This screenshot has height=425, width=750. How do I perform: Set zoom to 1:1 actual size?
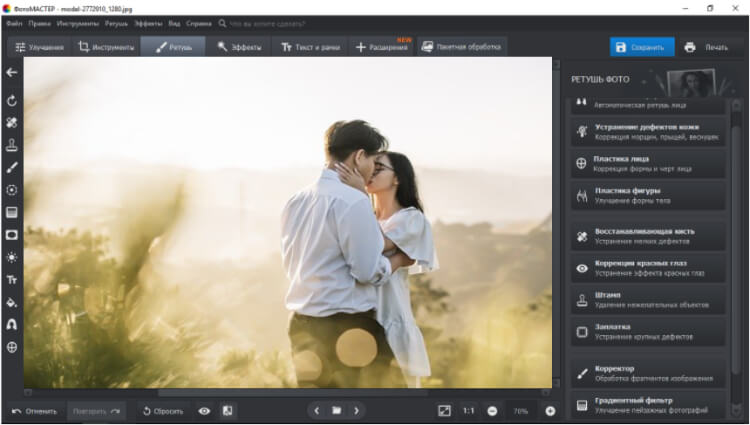[x=468, y=411]
